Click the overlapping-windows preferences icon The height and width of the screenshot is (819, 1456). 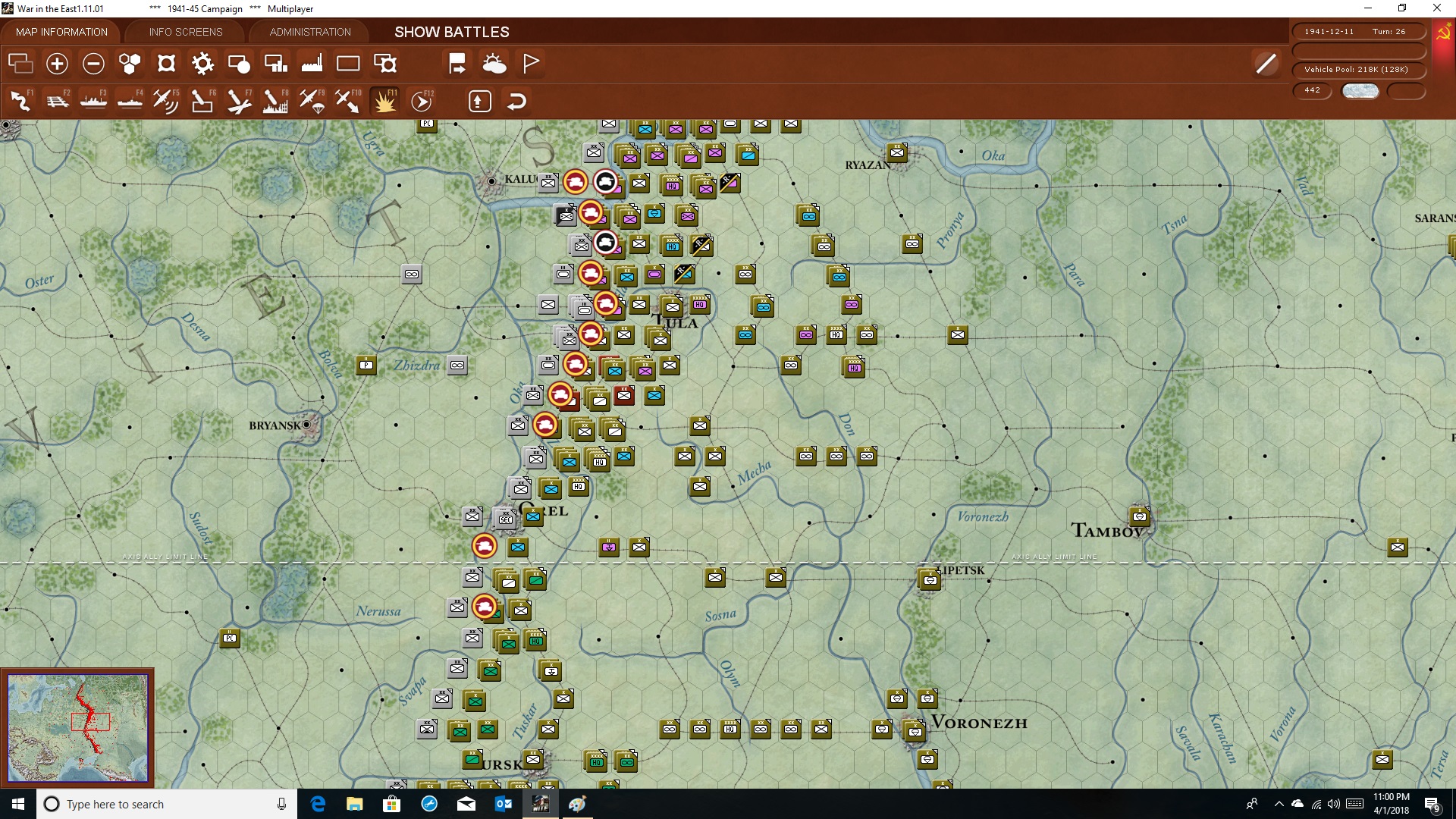(x=20, y=64)
